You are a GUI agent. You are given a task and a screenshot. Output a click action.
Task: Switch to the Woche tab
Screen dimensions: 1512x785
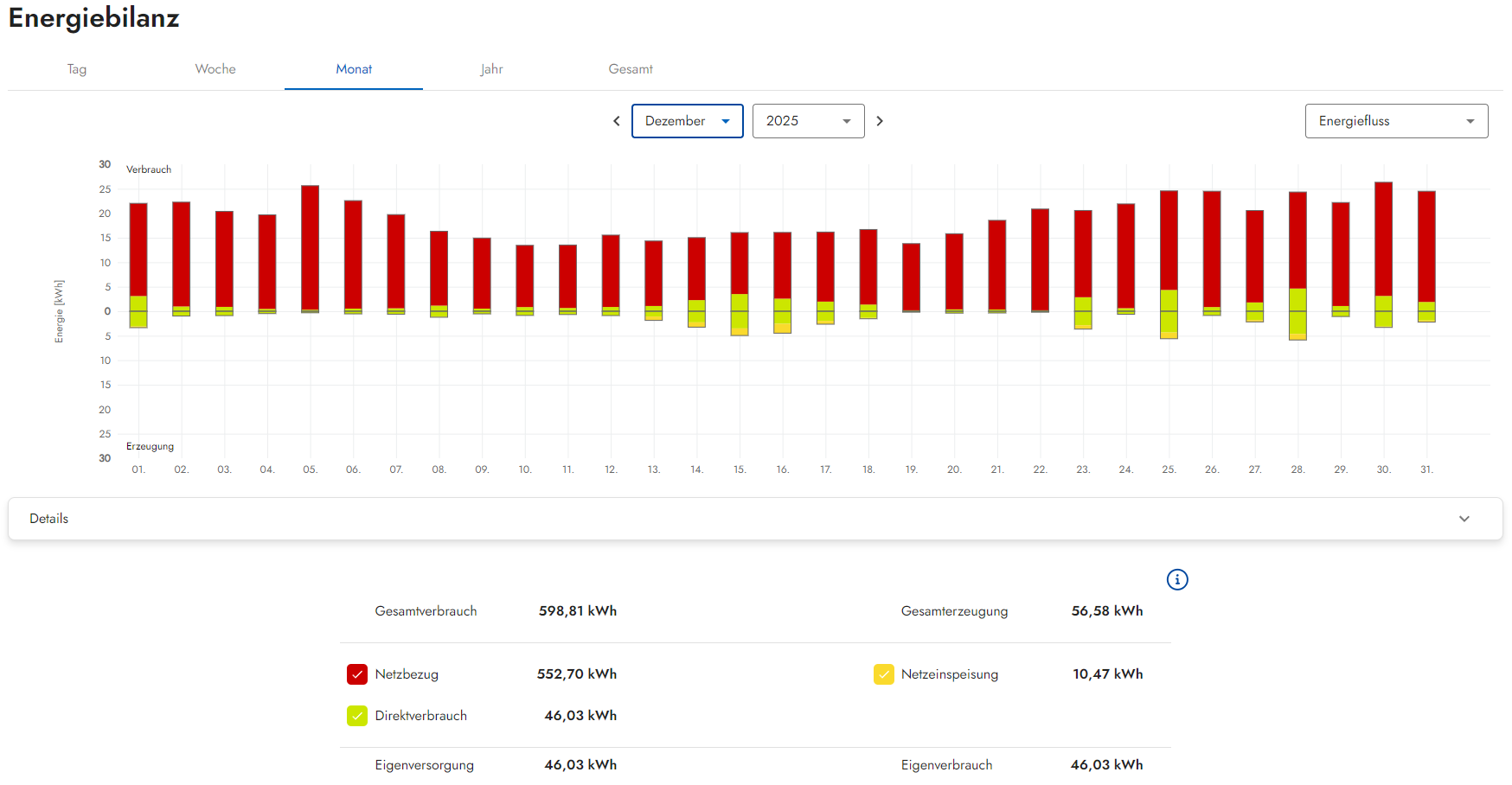pyautogui.click(x=215, y=69)
